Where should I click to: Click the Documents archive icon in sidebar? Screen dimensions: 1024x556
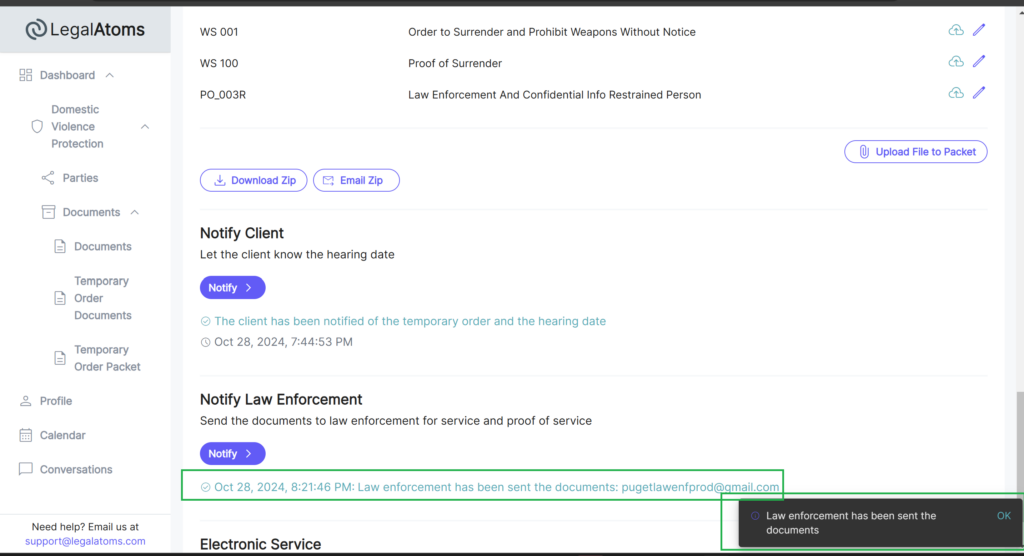(48, 212)
